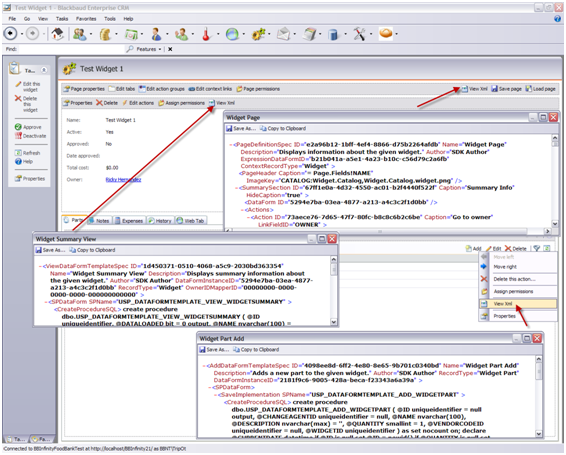Click View Xml in the top page toolbar
Image resolution: width=566 pixels, height=455 pixels.
(x=475, y=88)
